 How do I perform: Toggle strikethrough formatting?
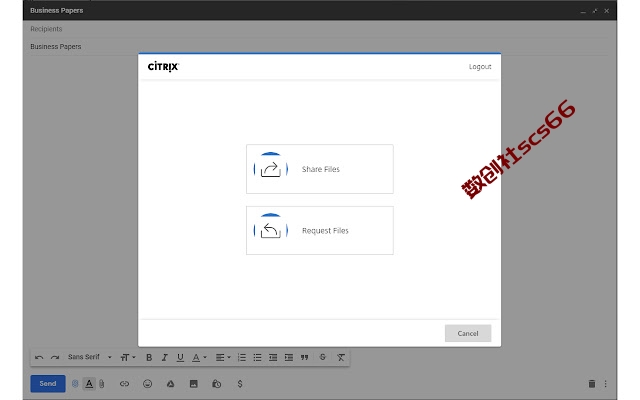point(322,357)
